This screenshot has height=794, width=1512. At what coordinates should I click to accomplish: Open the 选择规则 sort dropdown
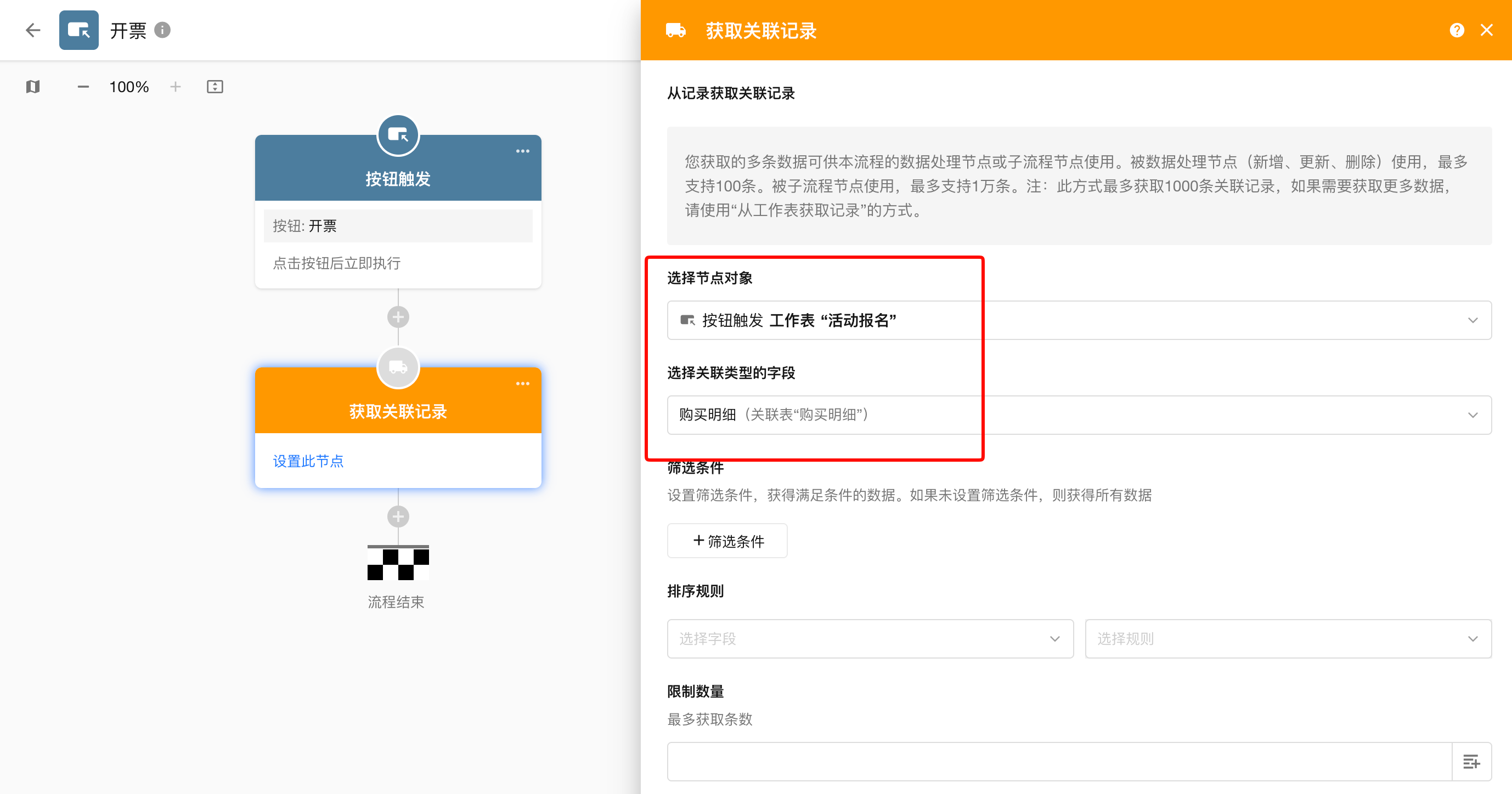[x=1288, y=638]
